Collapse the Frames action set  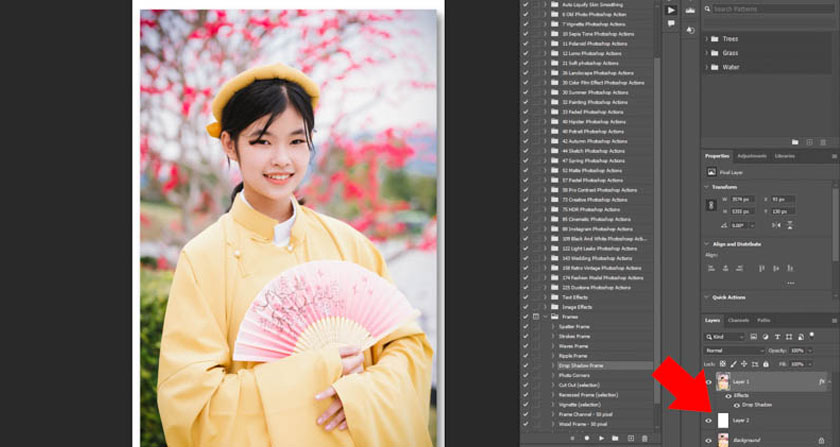coord(545,316)
